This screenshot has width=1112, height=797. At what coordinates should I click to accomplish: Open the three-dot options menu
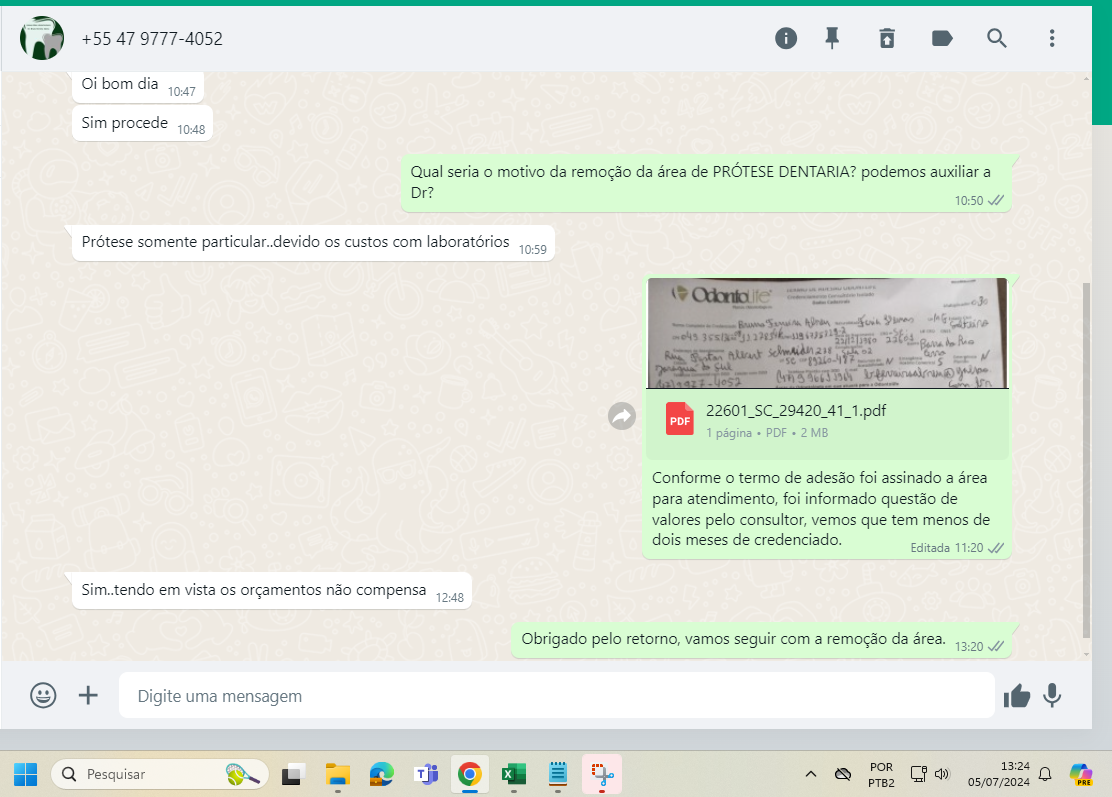tap(1051, 38)
